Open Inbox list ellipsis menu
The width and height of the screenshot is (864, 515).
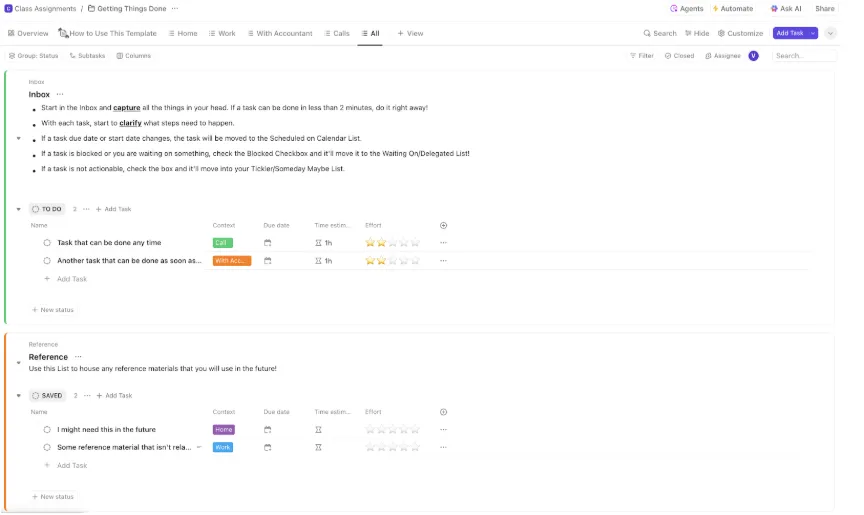click(x=60, y=94)
